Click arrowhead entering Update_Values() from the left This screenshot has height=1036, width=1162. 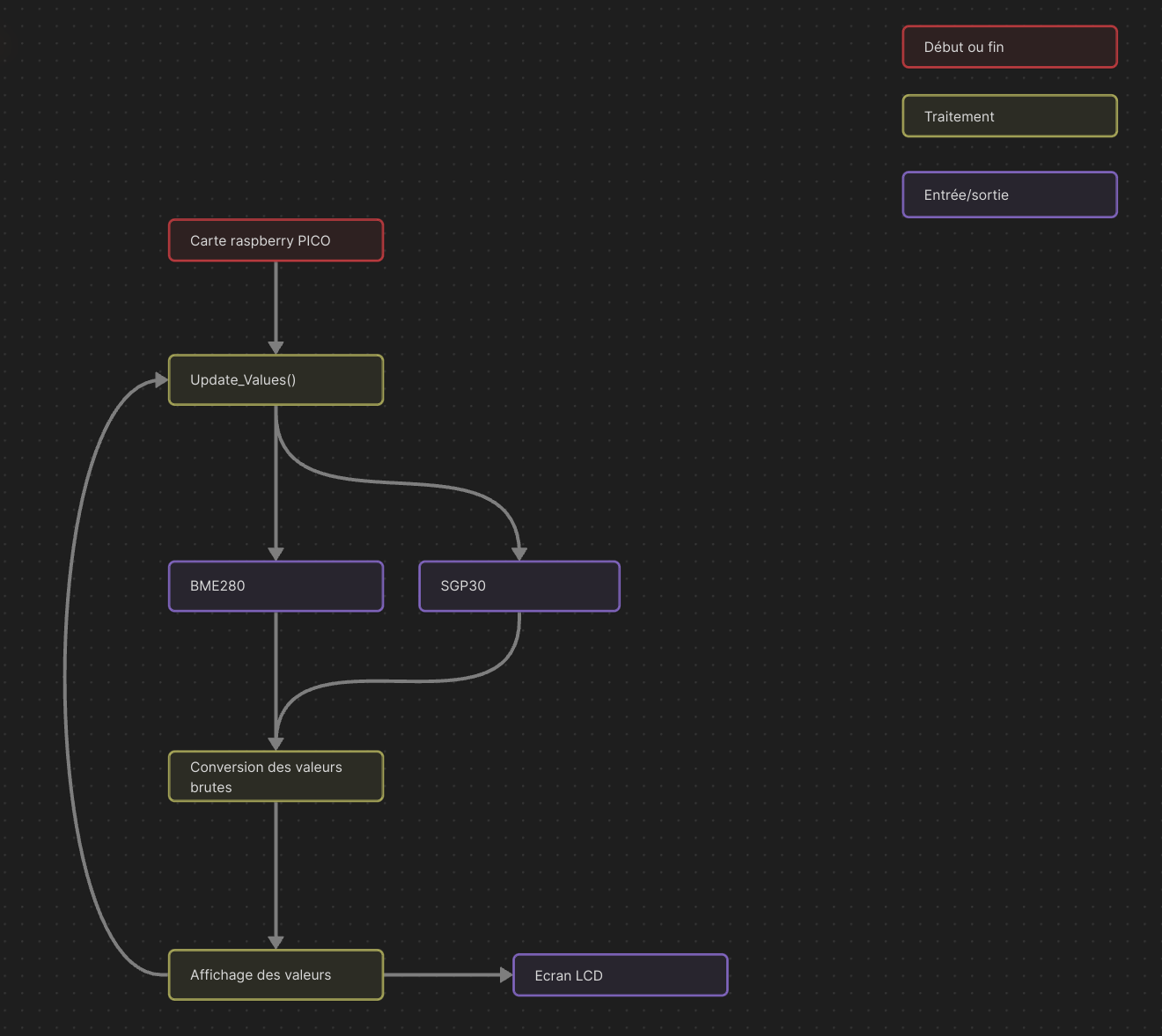point(161,380)
